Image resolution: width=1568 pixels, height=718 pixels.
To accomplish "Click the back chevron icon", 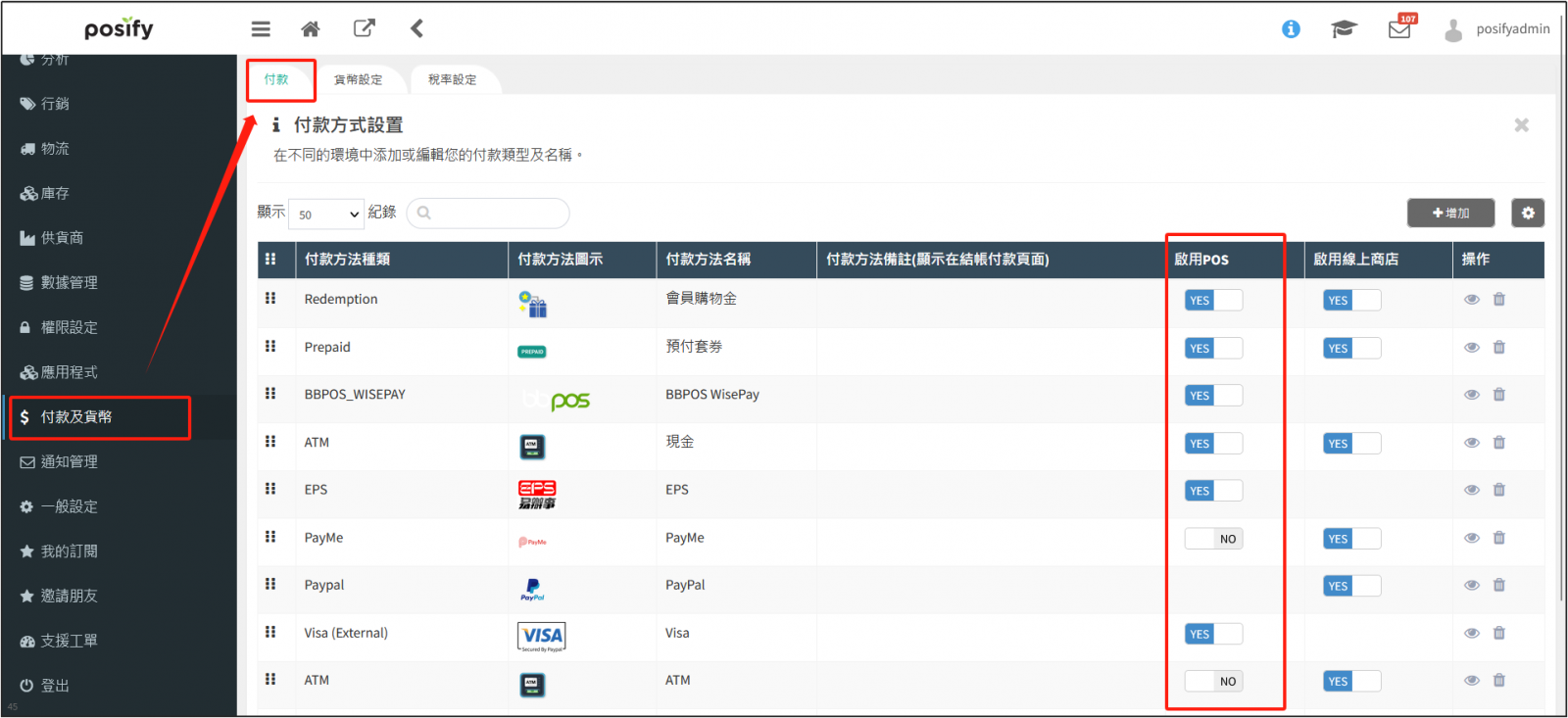I will 416,28.
